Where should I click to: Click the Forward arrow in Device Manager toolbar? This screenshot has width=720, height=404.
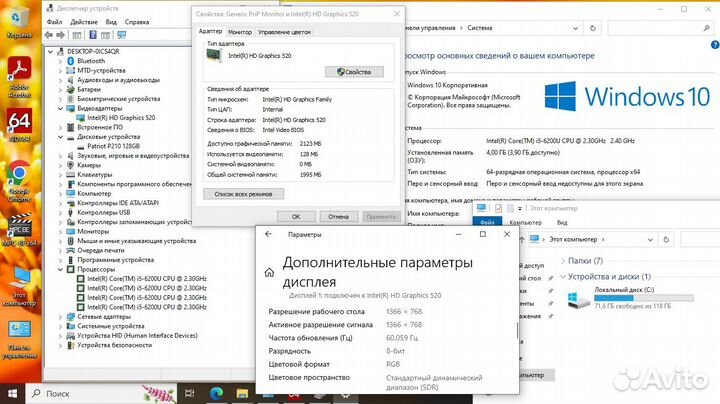(60, 35)
